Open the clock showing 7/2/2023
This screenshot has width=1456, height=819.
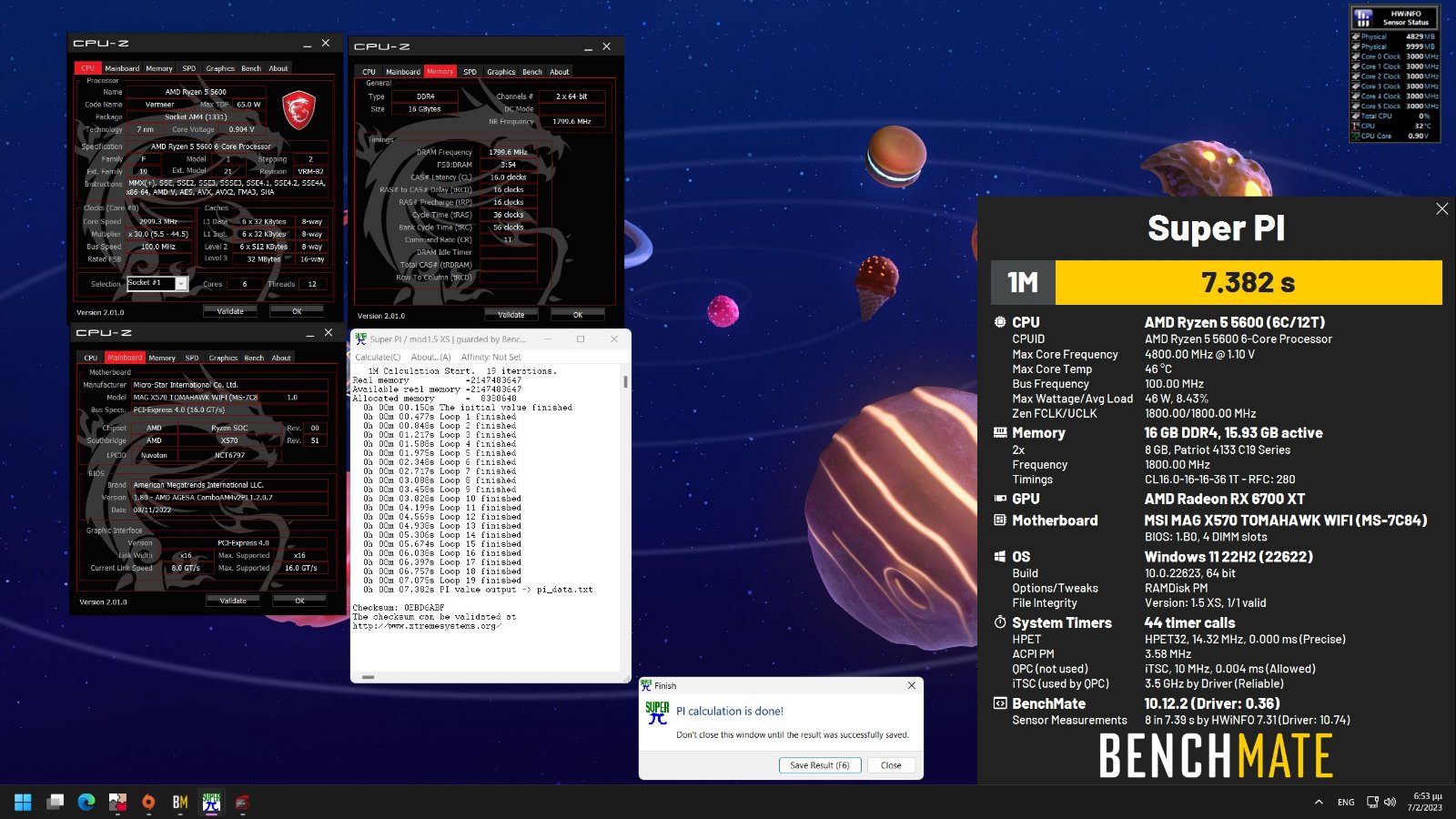pyautogui.click(x=1425, y=802)
